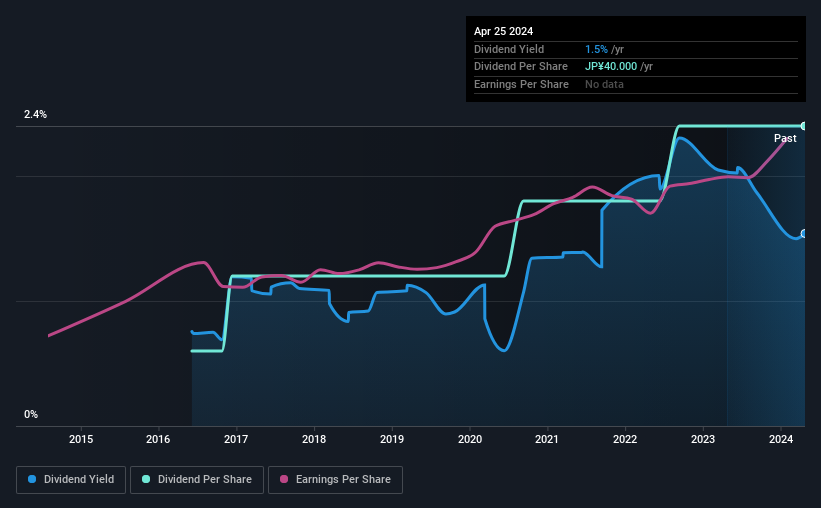Select the 2021 label on the time axis
The width and height of the screenshot is (821, 508).
(547, 439)
